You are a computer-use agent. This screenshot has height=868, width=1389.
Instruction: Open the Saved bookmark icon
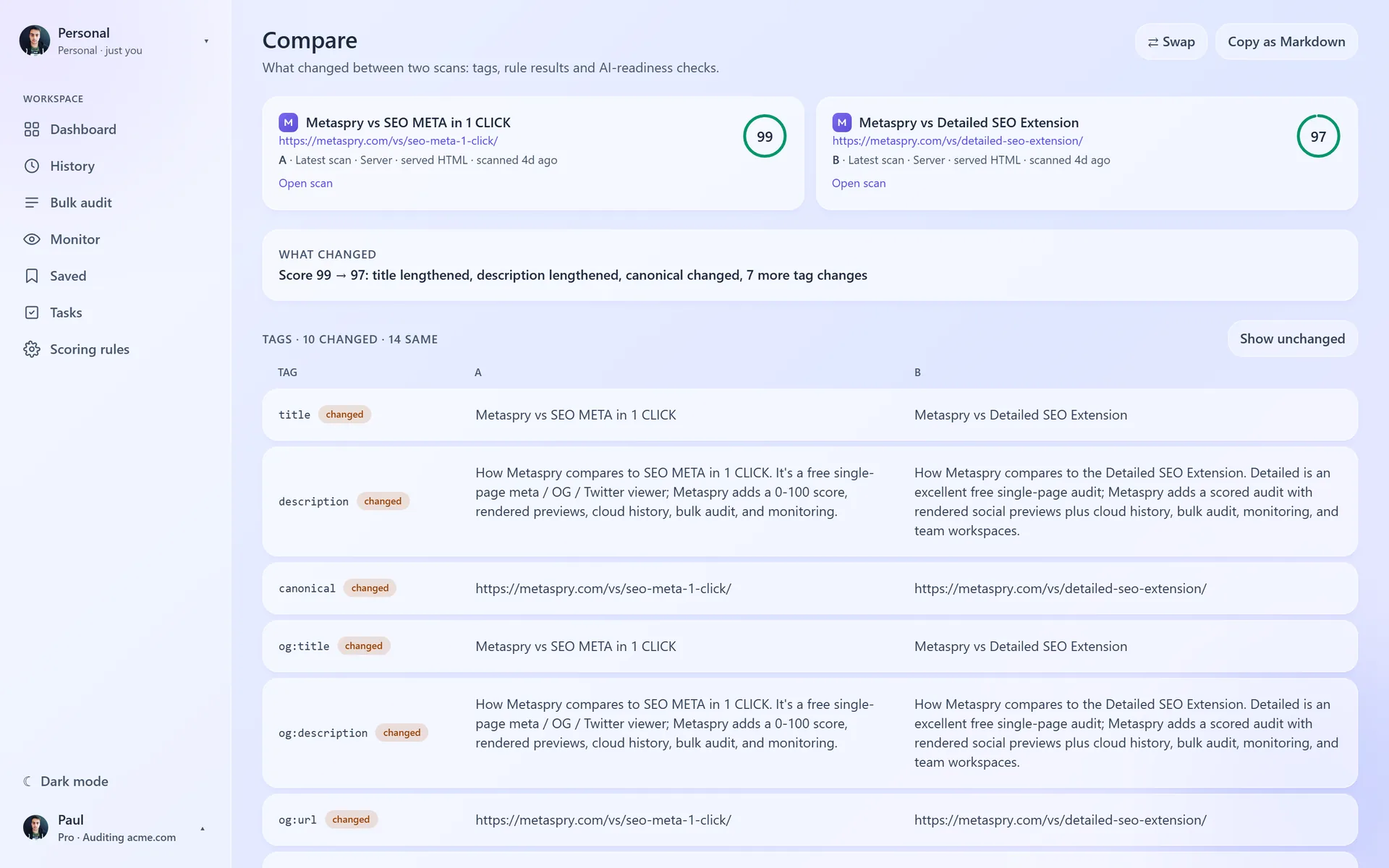[32, 276]
